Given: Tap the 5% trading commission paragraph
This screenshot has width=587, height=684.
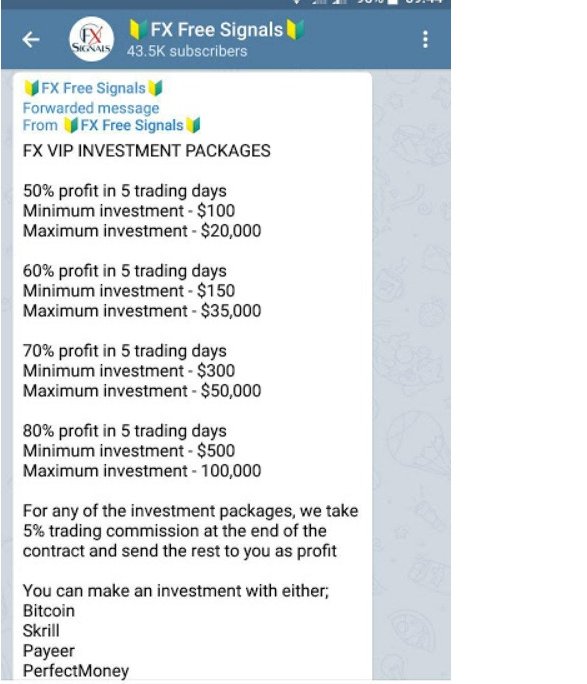Looking at the screenshot, I should click(x=191, y=531).
